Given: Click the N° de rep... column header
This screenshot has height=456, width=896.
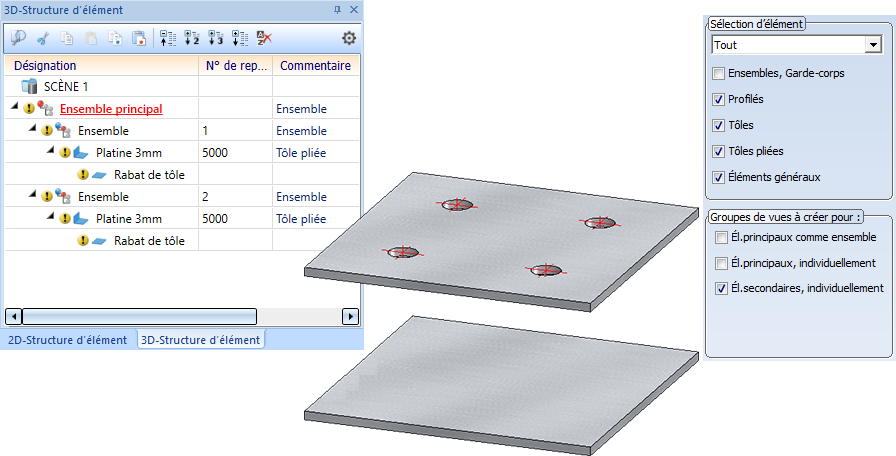Looking at the screenshot, I should pos(235,66).
